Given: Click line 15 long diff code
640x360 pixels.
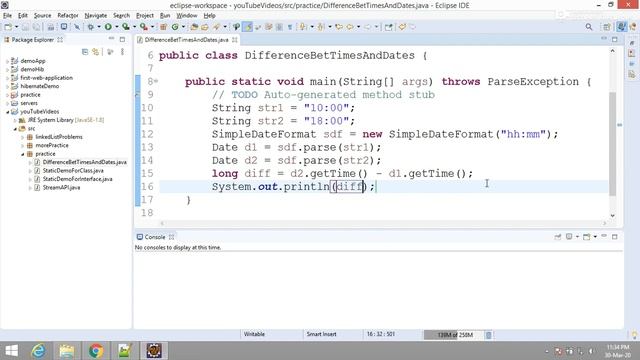Looking at the screenshot, I should point(342,173).
